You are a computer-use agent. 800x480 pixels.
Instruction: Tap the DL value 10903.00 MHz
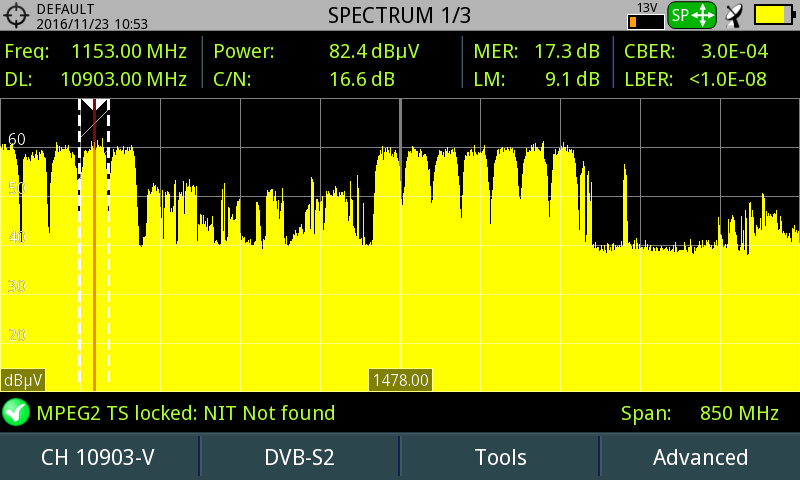[x=123, y=79]
